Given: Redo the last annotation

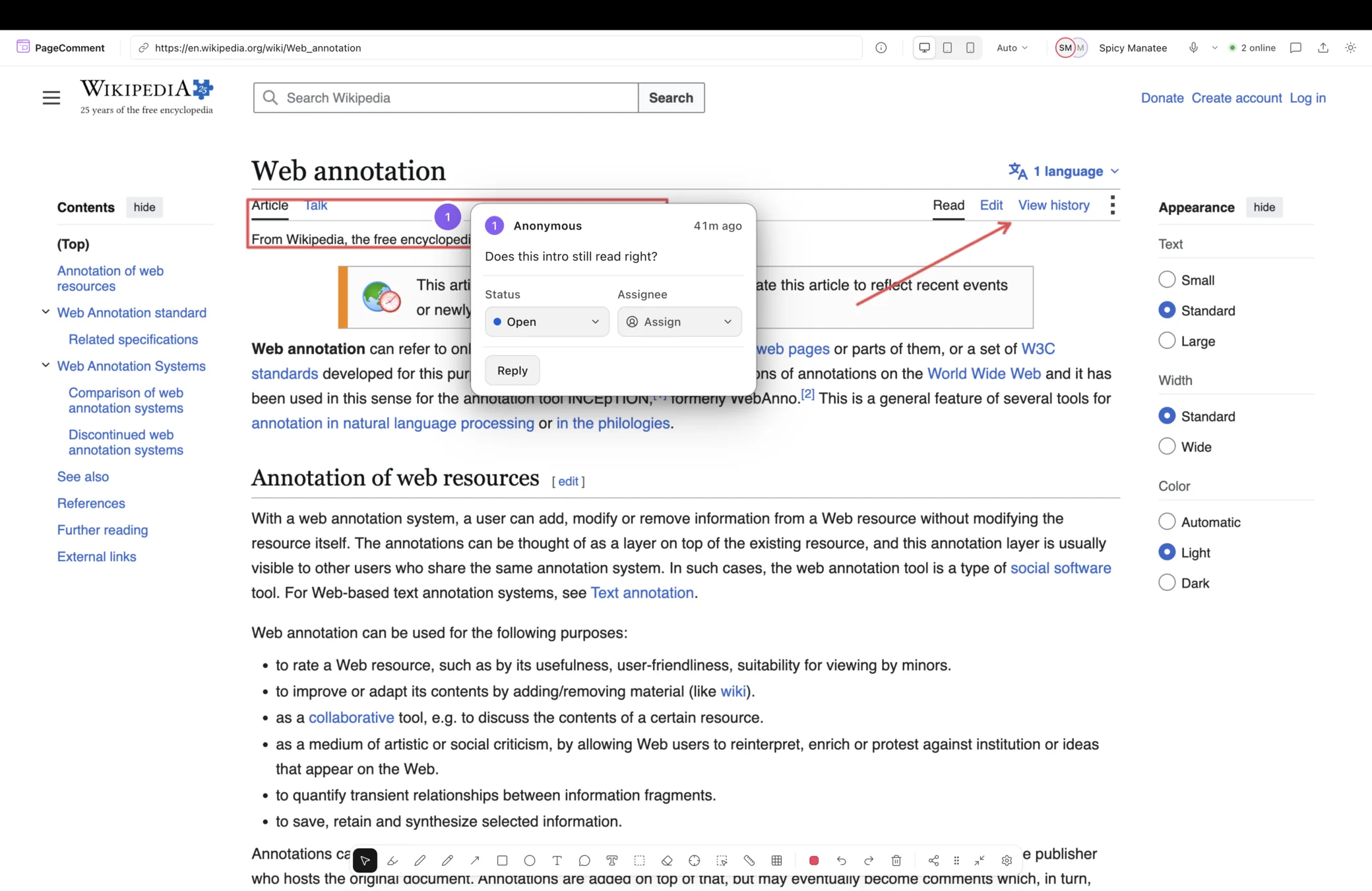Looking at the screenshot, I should (x=869, y=860).
